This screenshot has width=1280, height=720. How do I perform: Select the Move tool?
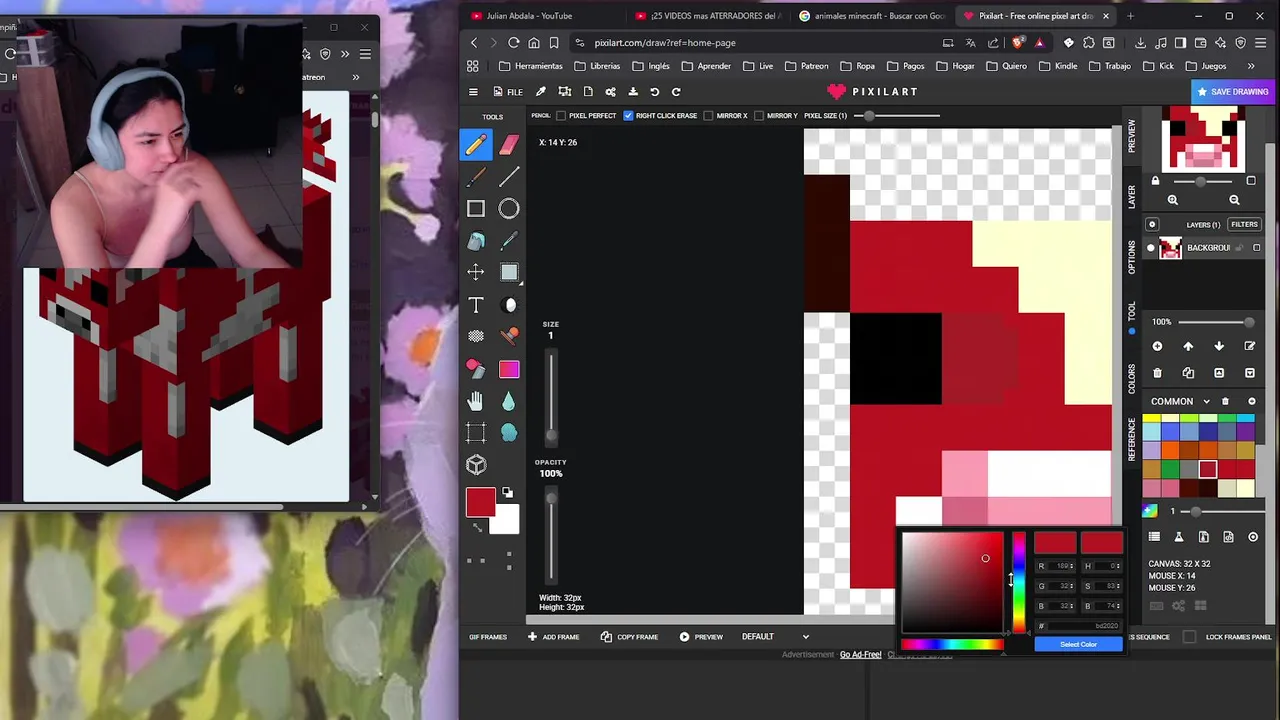pyautogui.click(x=476, y=272)
